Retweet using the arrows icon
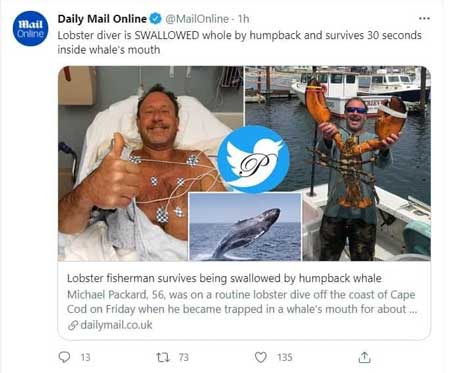The width and height of the screenshot is (450, 373). click(x=163, y=357)
